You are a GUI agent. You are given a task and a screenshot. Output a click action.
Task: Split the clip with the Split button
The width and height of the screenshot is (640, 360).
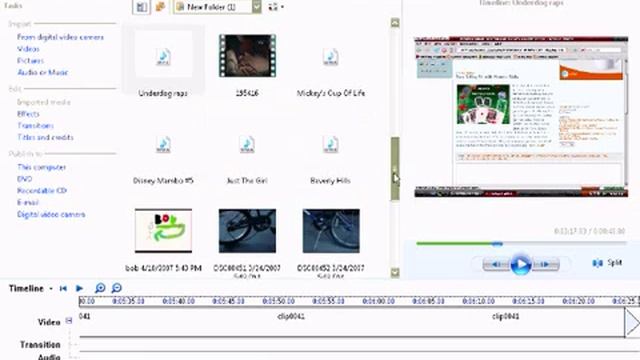pos(607,263)
